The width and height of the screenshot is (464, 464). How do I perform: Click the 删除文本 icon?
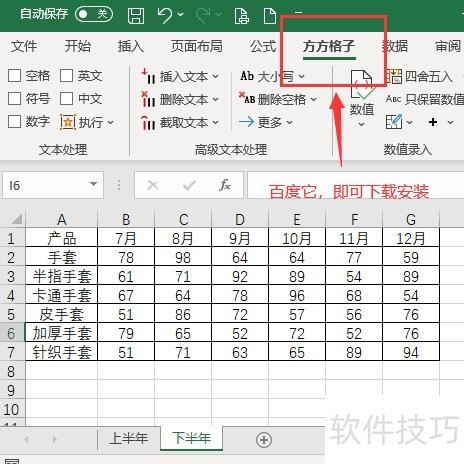[148, 99]
